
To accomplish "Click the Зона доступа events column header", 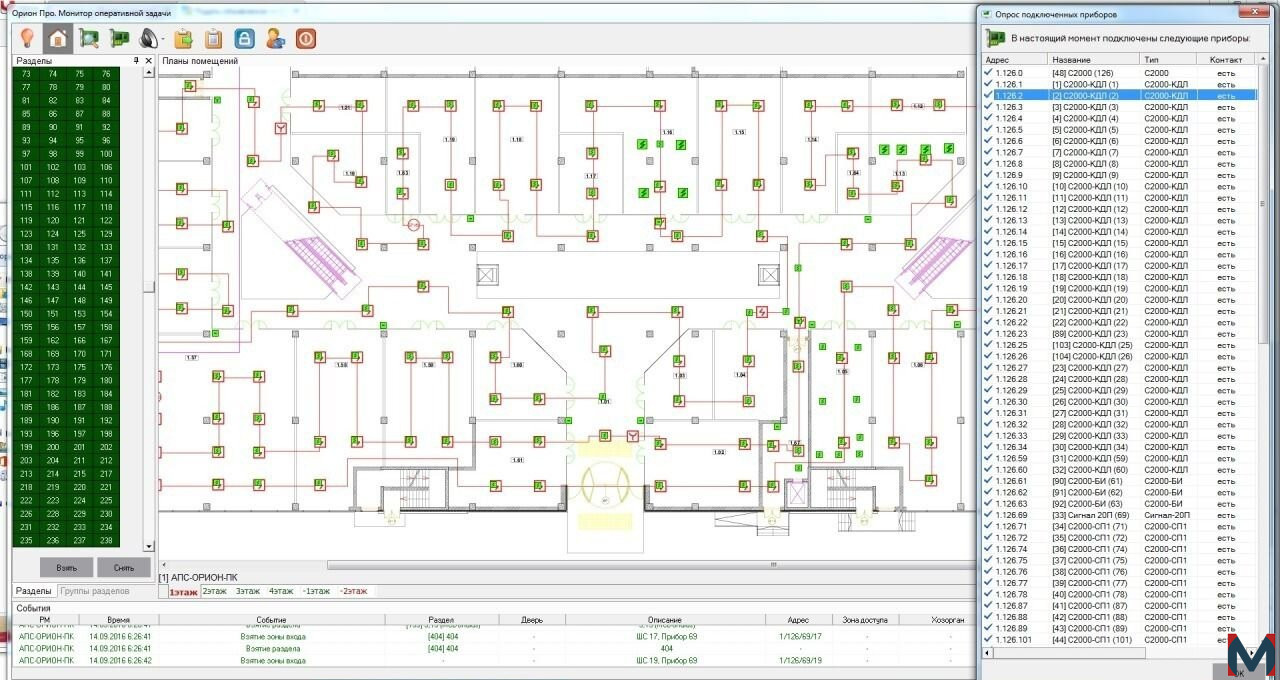I will [865, 620].
